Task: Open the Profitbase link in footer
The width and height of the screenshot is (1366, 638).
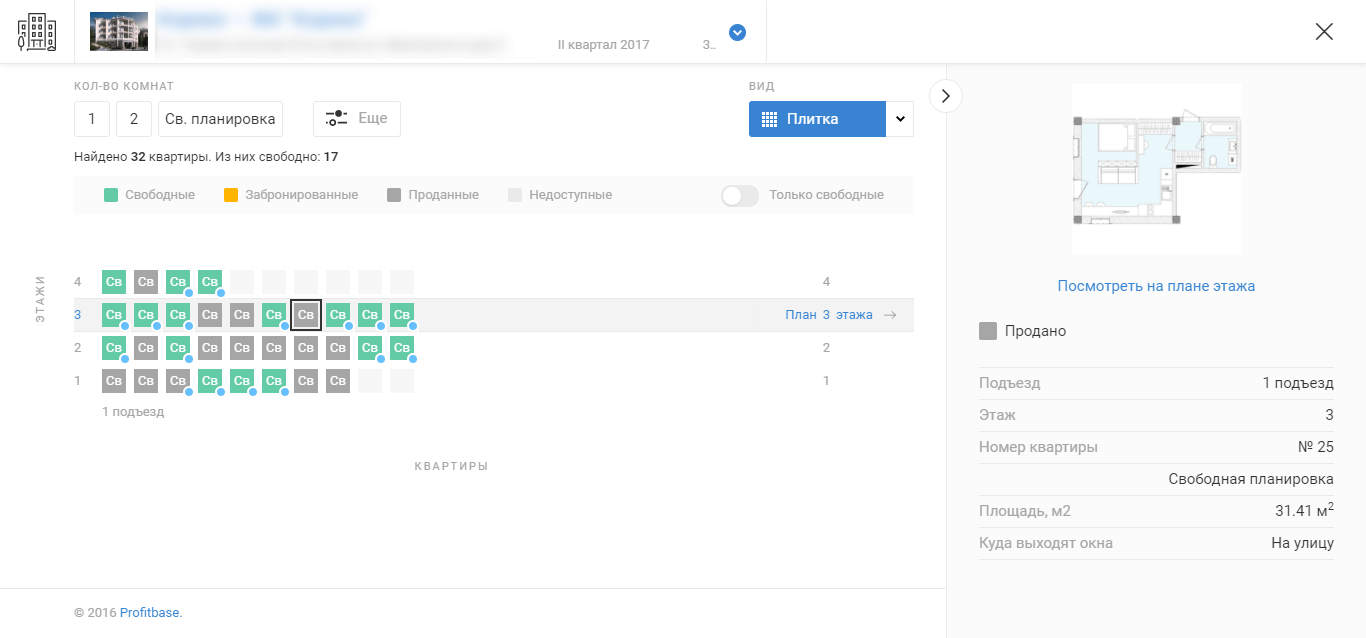Action: pos(151,613)
